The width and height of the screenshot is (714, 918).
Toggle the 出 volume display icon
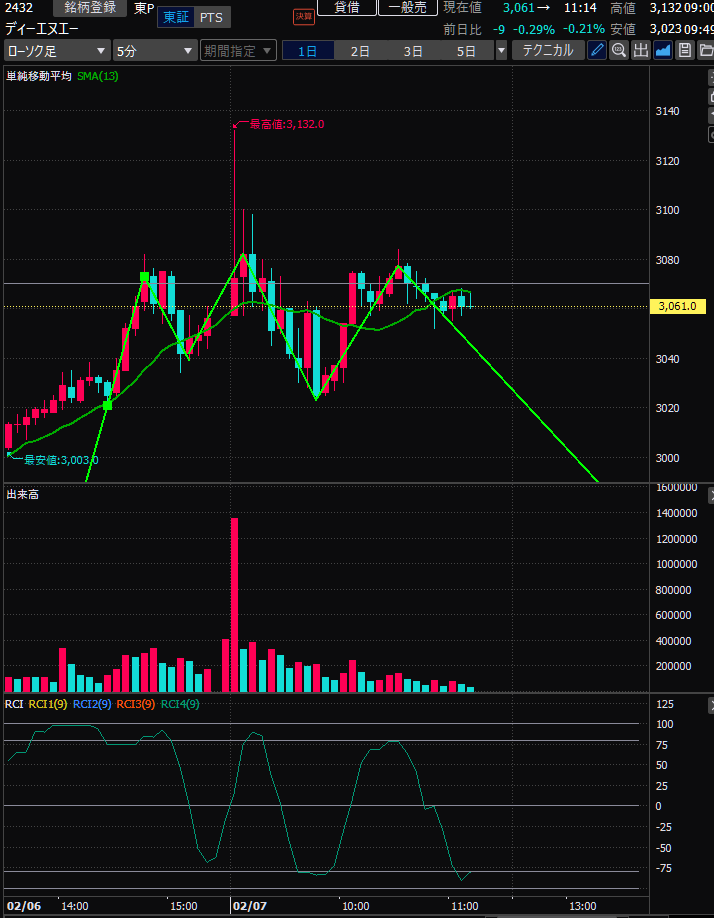[x=641, y=50]
